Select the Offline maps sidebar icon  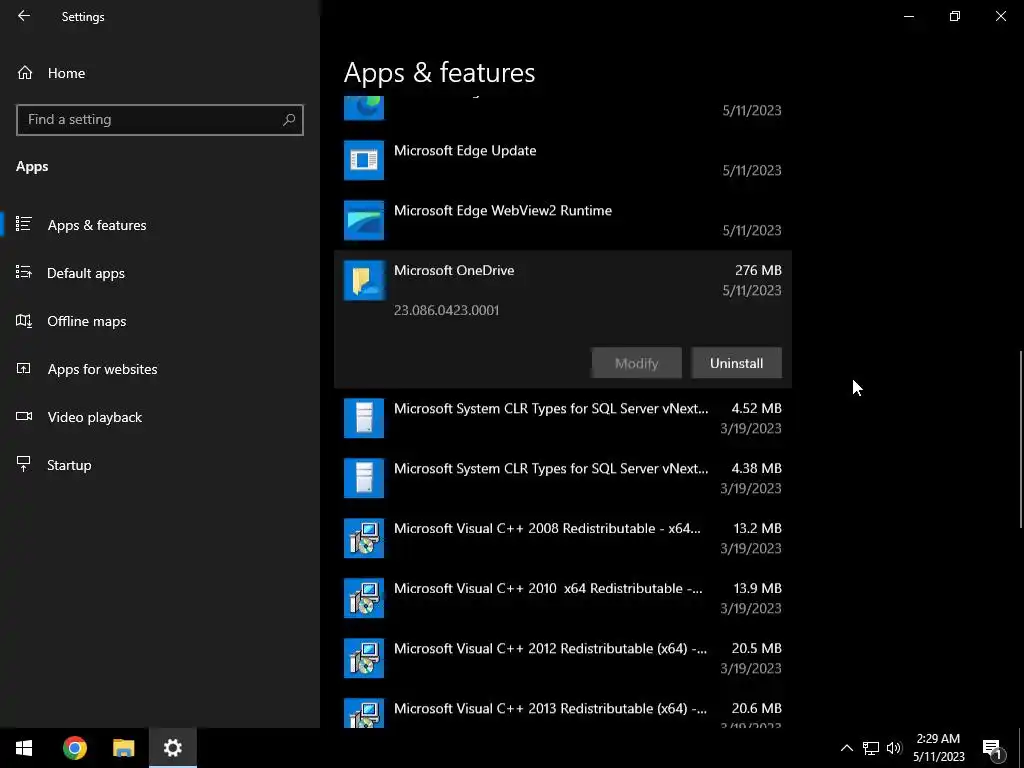24,321
